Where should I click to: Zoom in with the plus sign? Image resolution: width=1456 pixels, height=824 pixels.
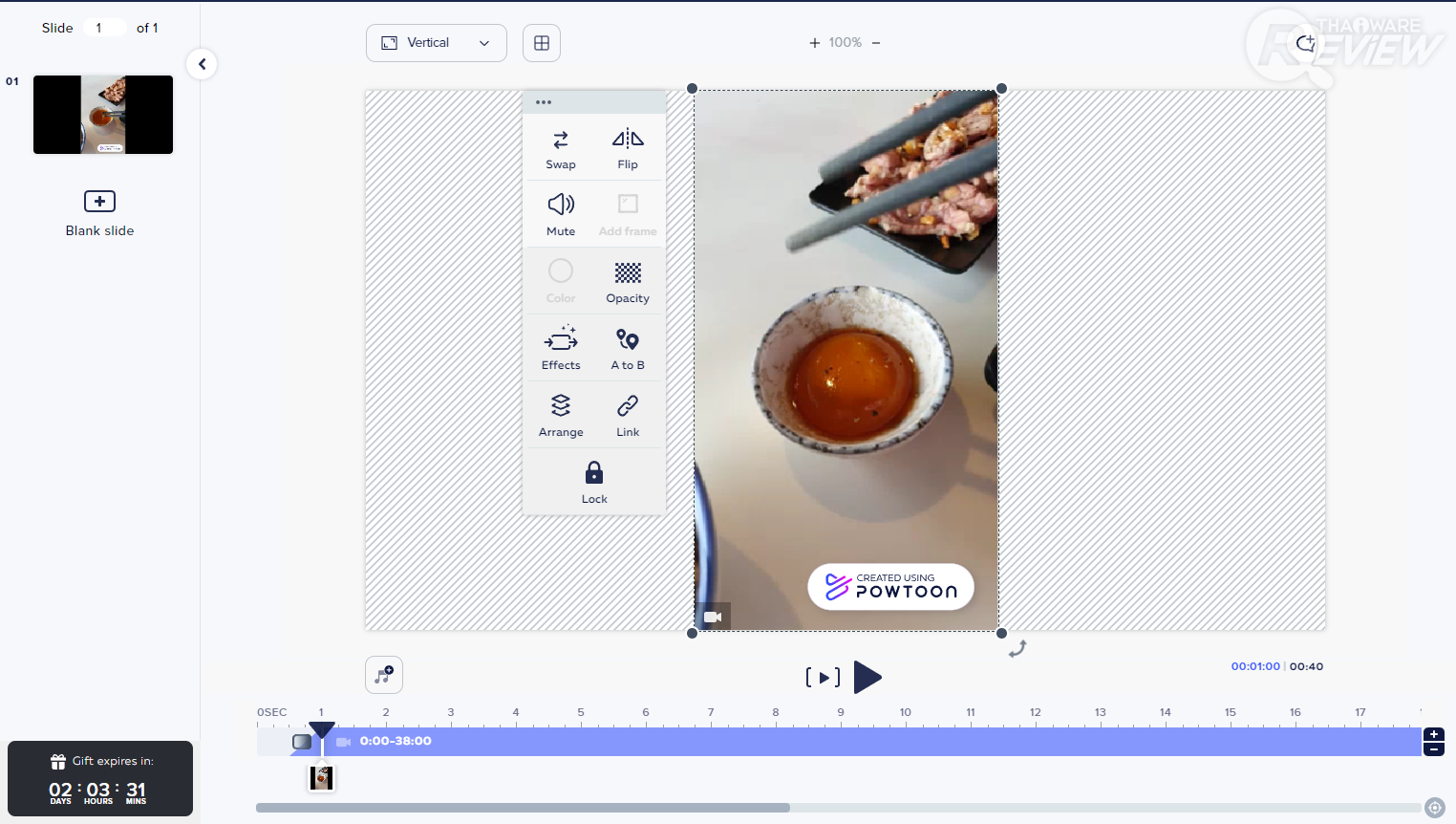815,43
